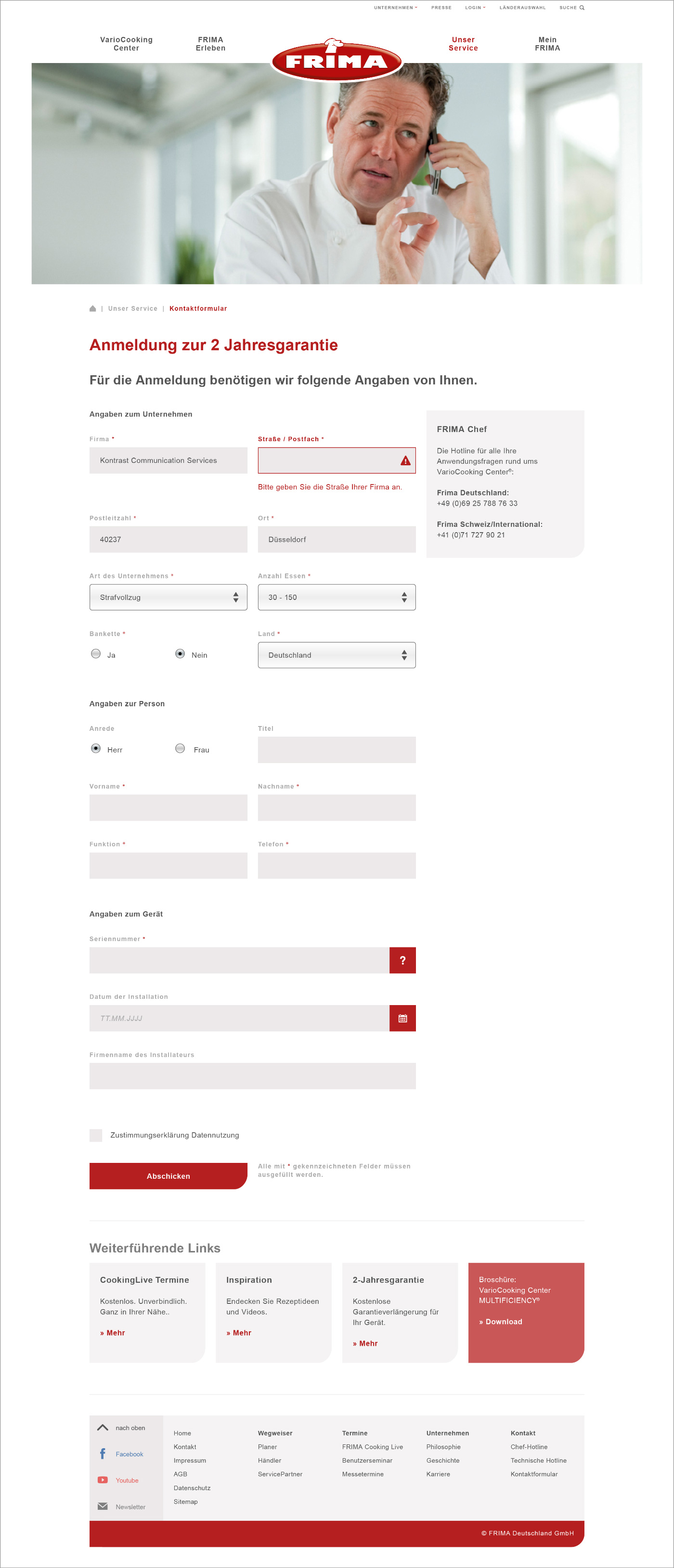
Task: Click the Facebook icon in footer
Action: click(102, 1453)
